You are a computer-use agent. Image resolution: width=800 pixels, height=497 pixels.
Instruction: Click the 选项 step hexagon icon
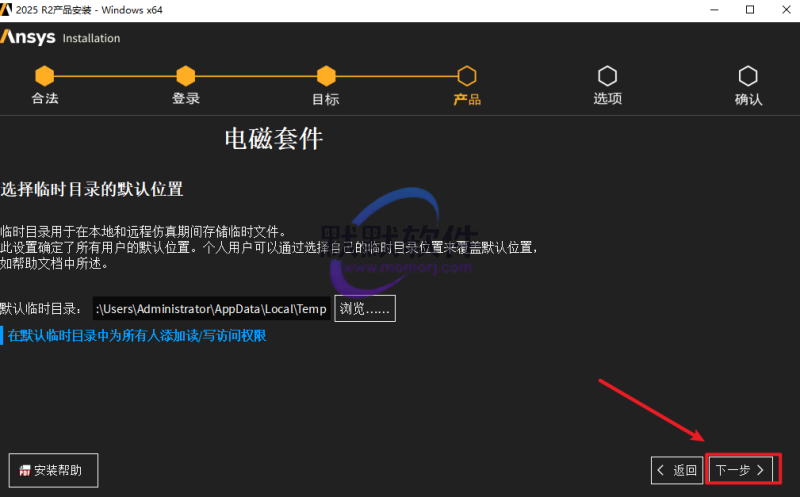pos(607,76)
